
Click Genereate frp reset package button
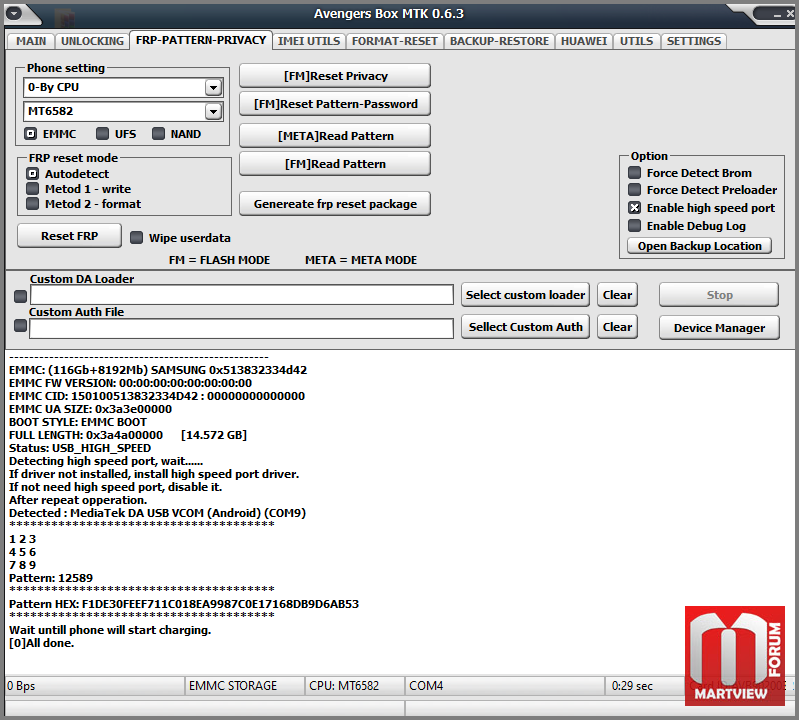pyautogui.click(x=335, y=204)
